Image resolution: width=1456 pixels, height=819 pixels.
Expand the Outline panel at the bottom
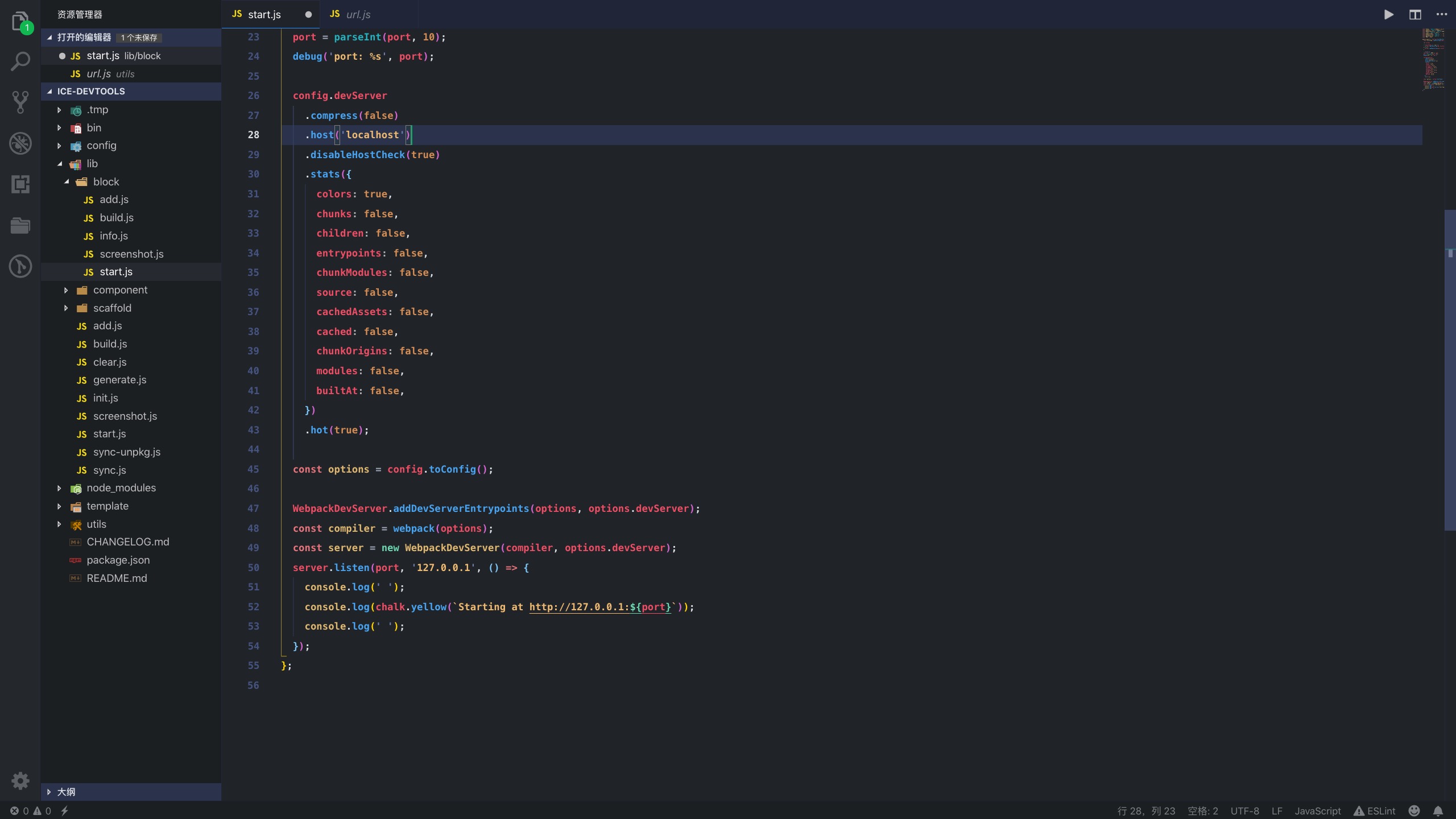pyautogui.click(x=131, y=792)
